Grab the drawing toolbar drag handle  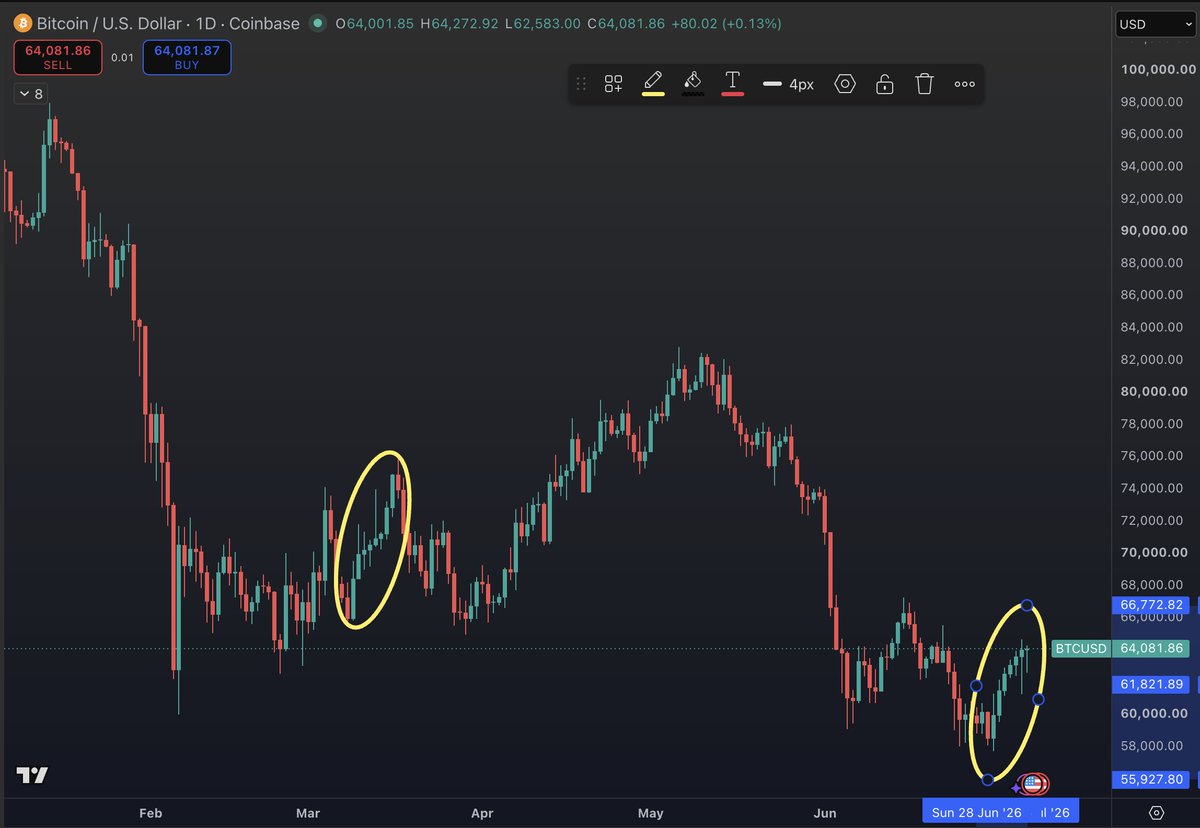581,84
